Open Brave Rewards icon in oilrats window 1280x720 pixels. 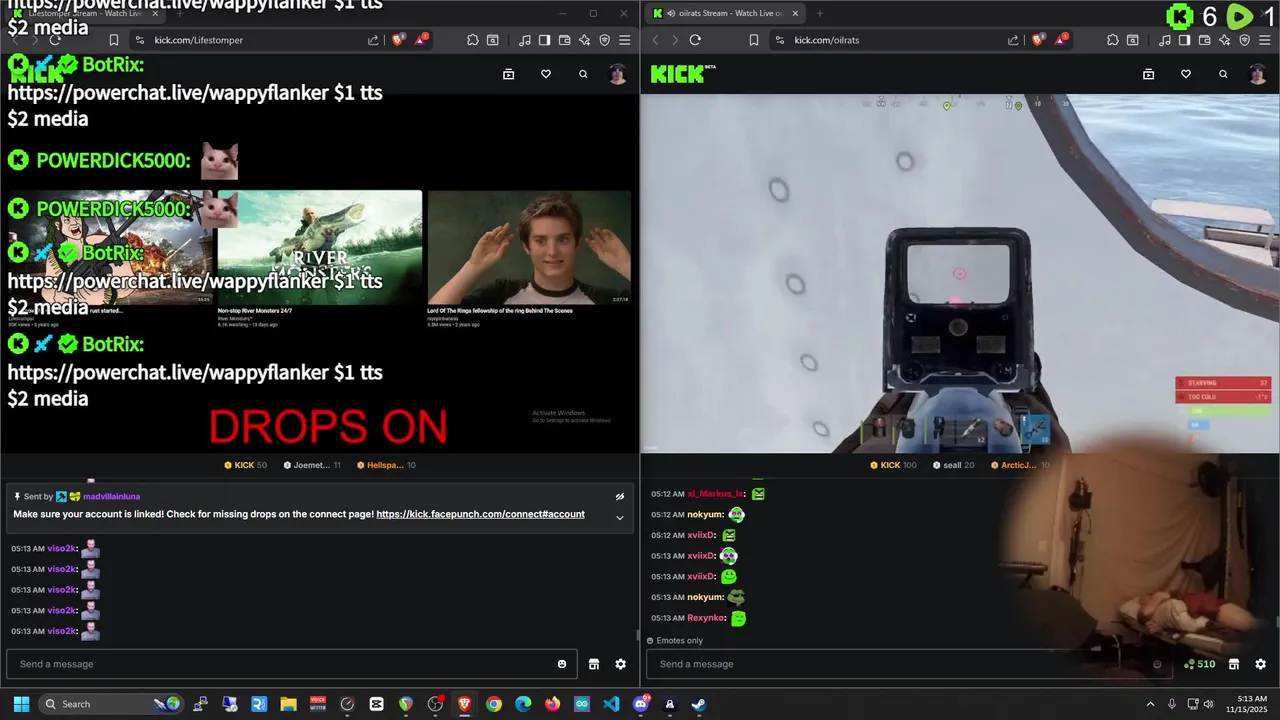point(1061,40)
